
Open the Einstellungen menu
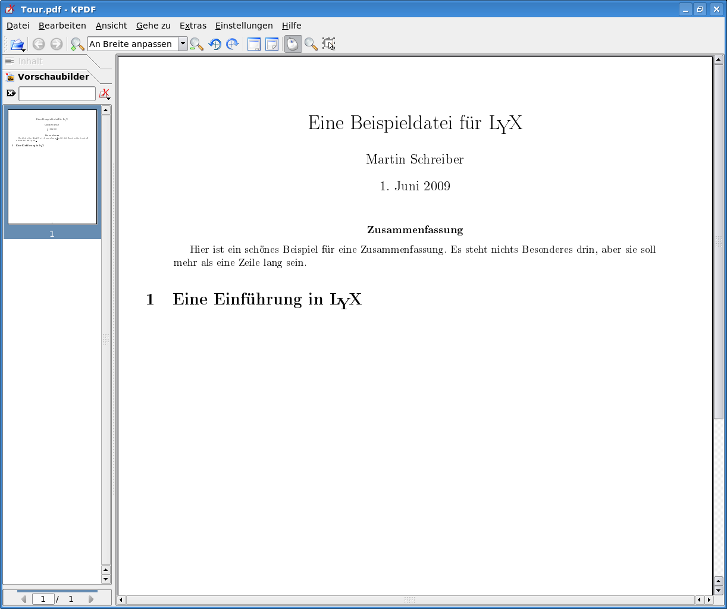[244, 26]
